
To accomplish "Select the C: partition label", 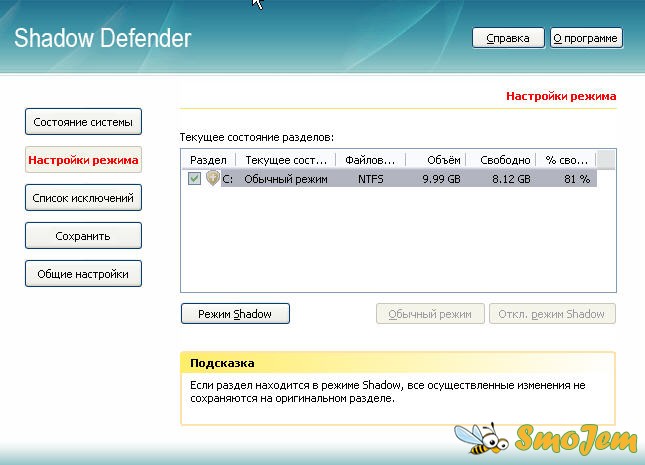I will [x=227, y=179].
